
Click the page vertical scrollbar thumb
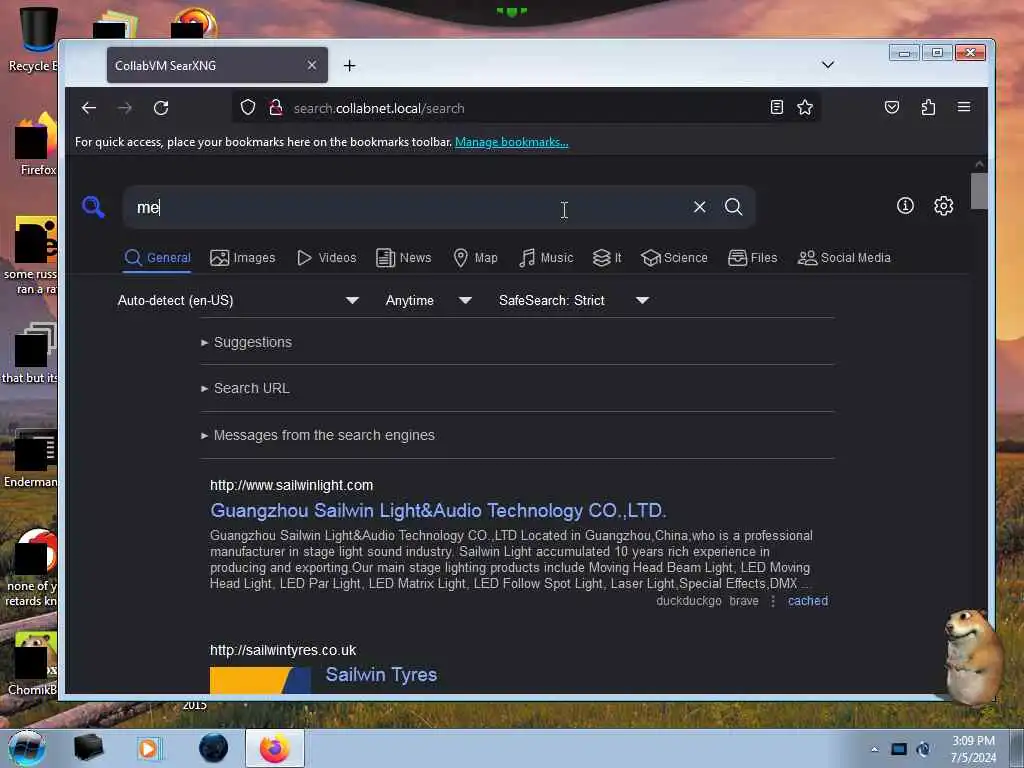[x=978, y=191]
